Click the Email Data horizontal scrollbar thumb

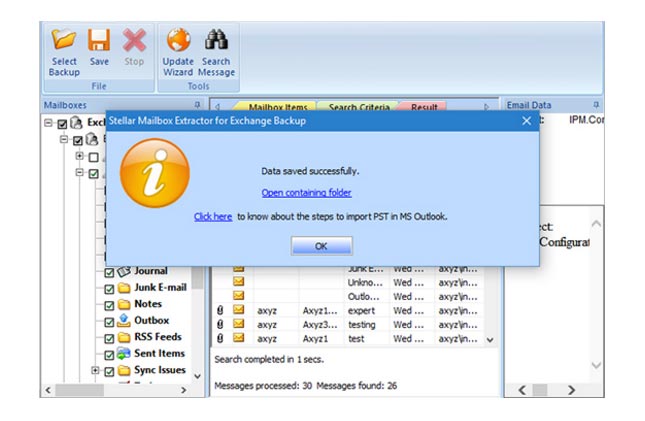pyautogui.click(x=540, y=390)
